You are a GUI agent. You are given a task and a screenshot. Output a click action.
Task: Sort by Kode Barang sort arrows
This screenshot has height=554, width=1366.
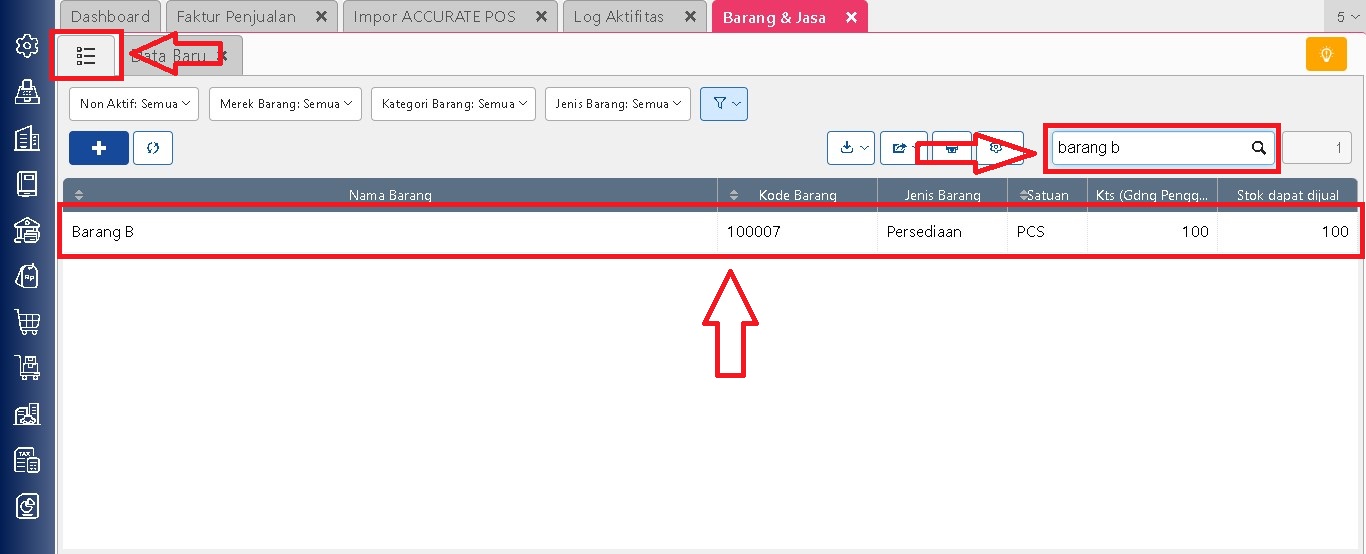click(x=734, y=195)
